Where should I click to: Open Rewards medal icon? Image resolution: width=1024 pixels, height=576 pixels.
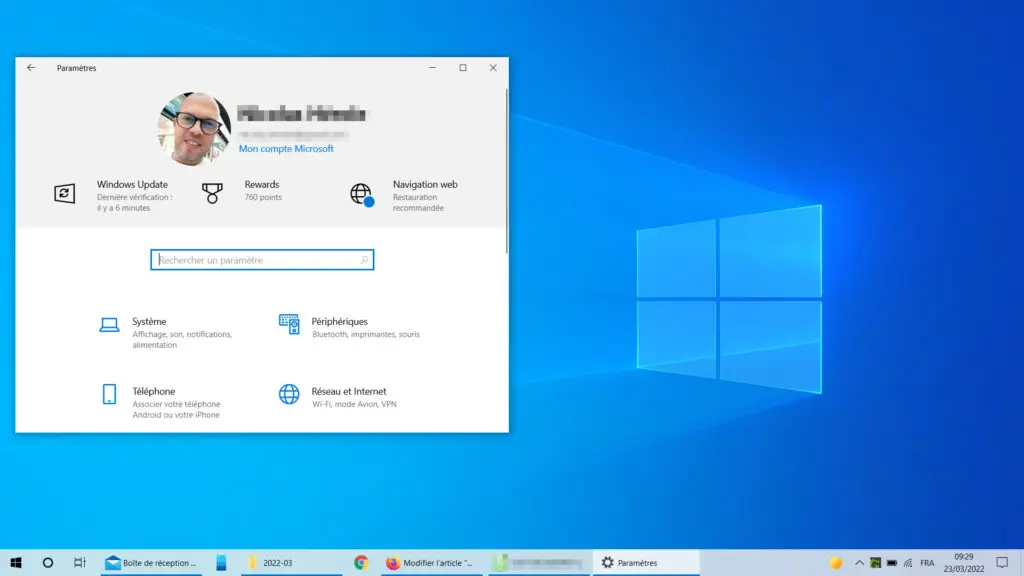click(x=212, y=193)
